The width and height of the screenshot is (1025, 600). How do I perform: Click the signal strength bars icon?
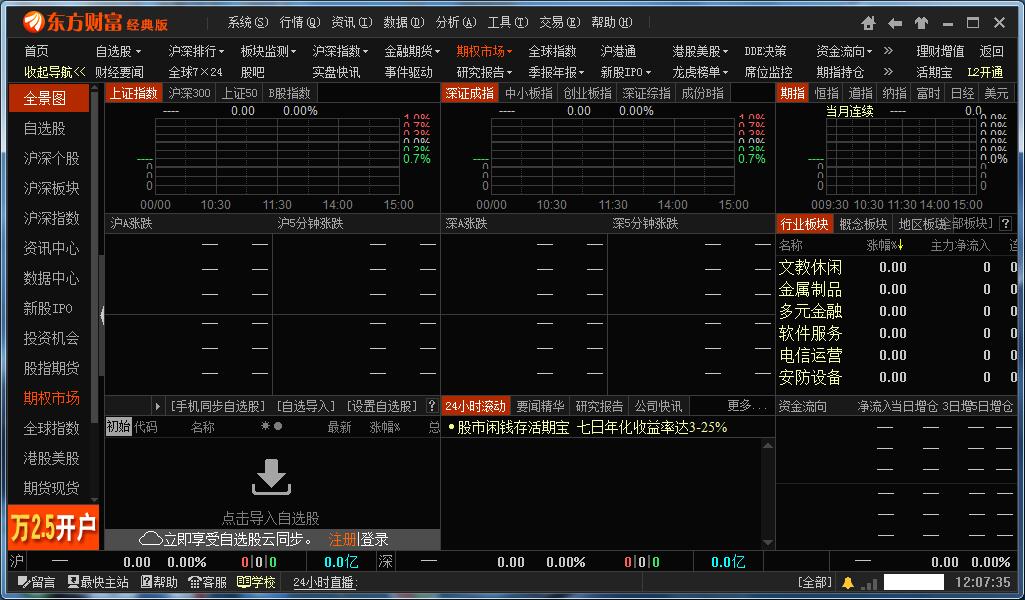point(869,583)
